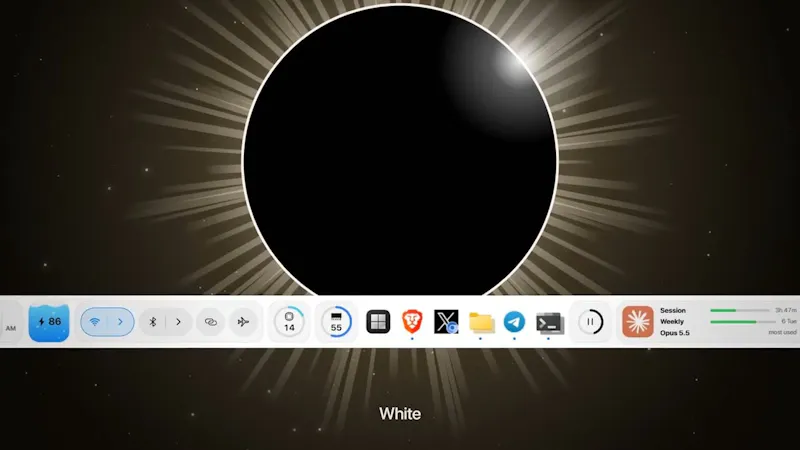This screenshot has width=800, height=450.
Task: Open File Explorer folder icon
Action: click(481, 322)
